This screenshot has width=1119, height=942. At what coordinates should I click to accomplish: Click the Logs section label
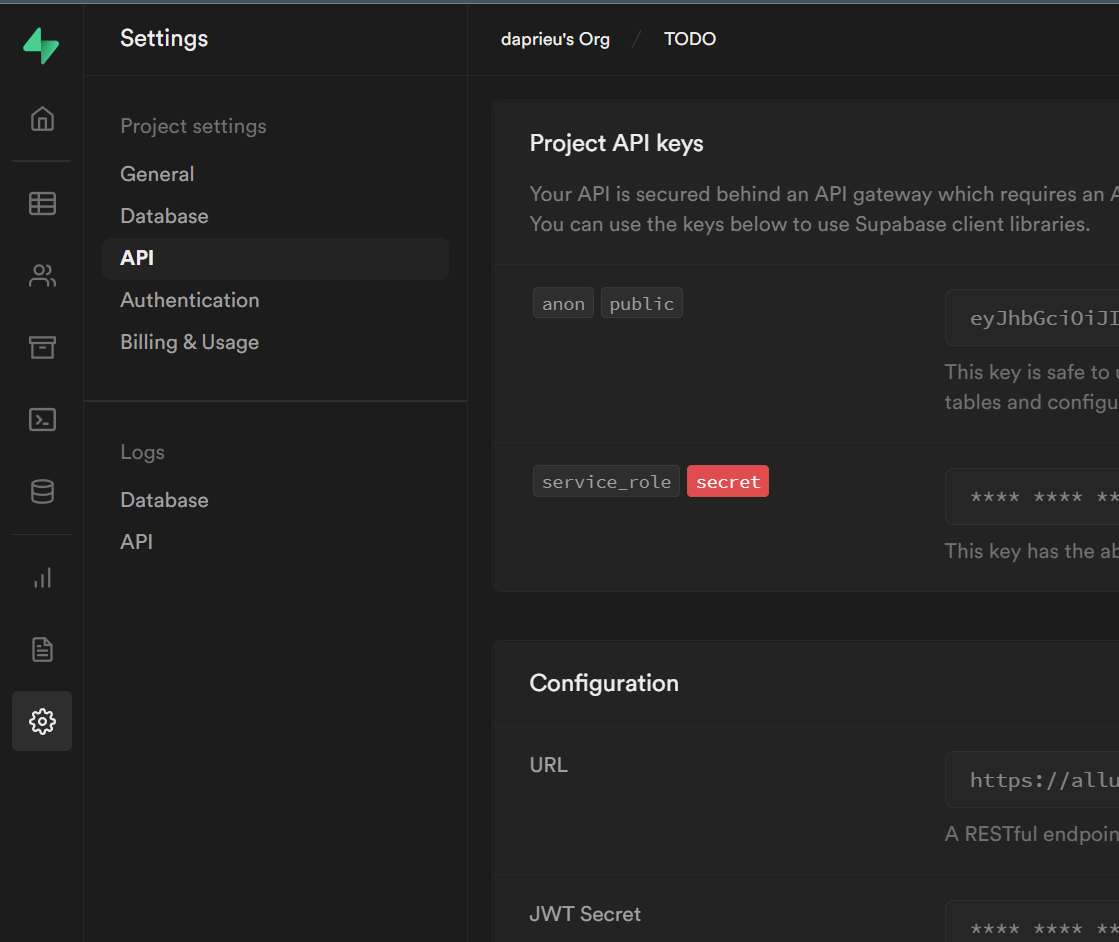143,452
